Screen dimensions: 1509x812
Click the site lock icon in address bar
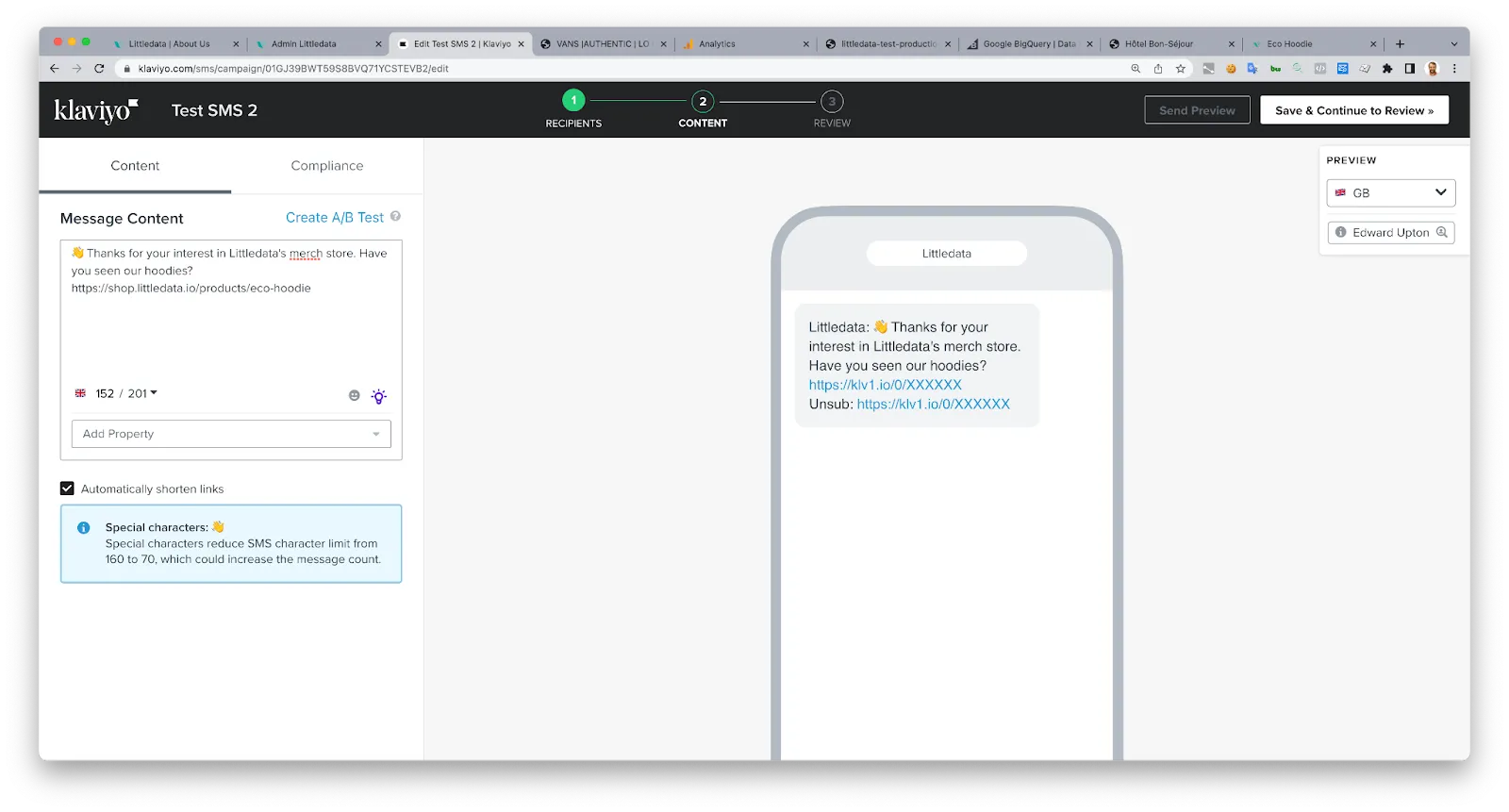click(126, 69)
